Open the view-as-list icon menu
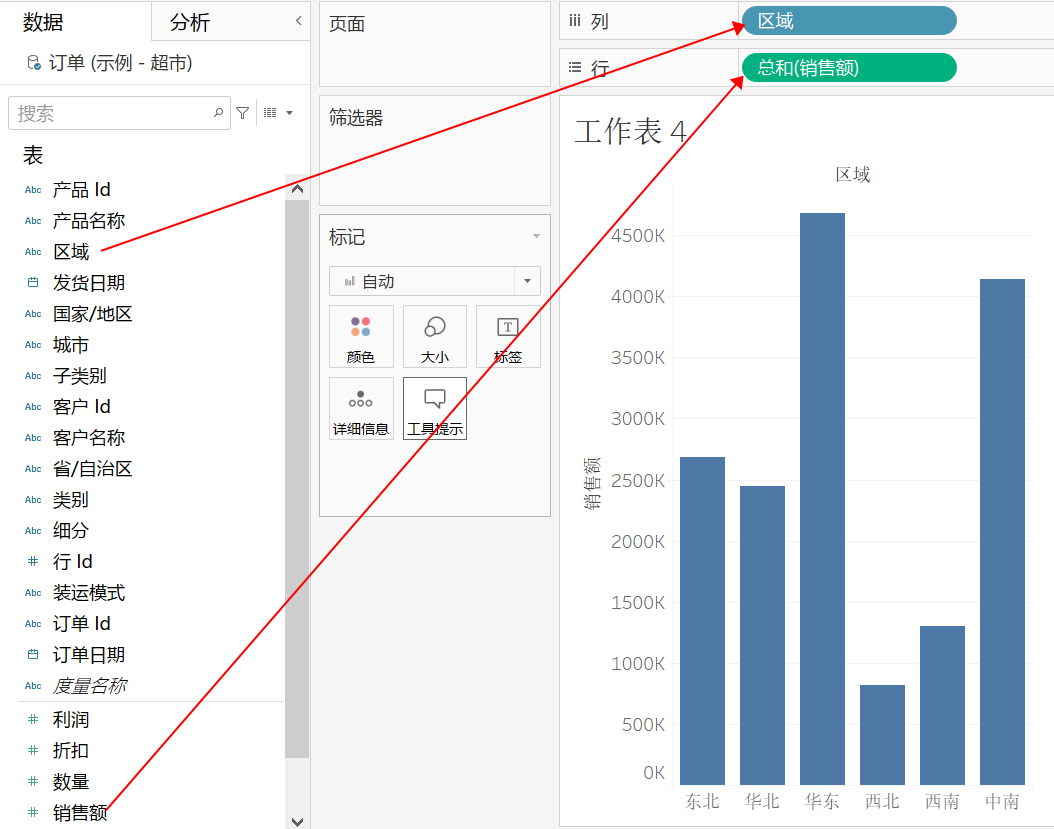Screen dimensions: 1054x829 [x=270, y=112]
